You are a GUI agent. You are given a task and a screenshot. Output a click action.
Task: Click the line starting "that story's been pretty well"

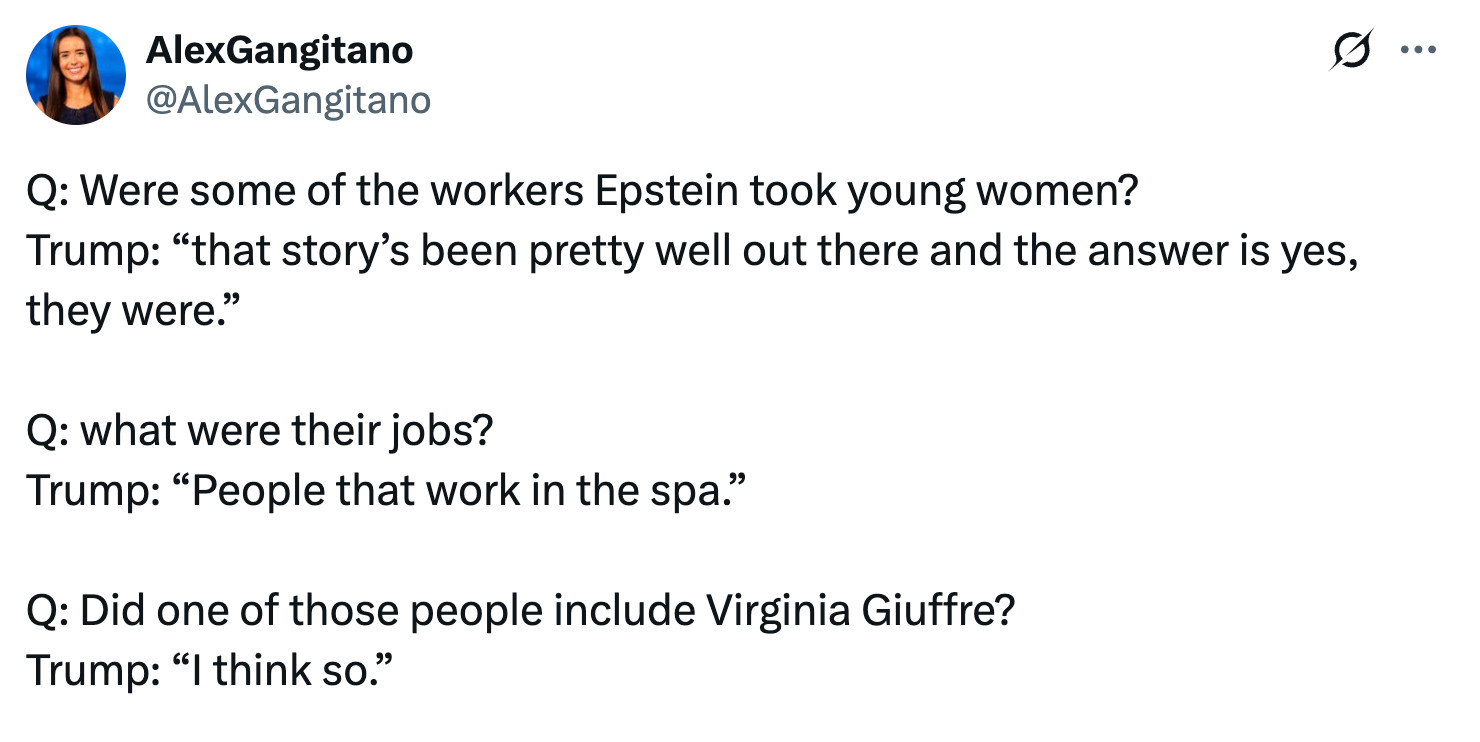(x=693, y=251)
